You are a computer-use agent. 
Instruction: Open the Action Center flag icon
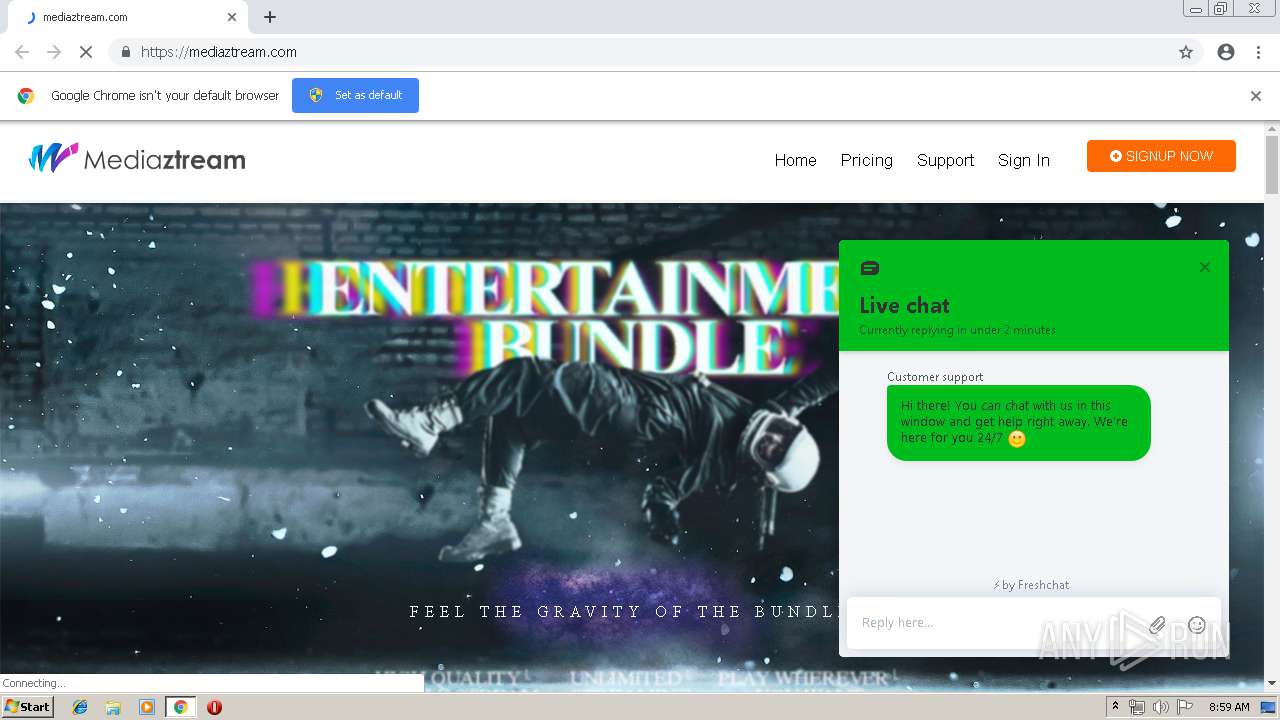click(1185, 707)
